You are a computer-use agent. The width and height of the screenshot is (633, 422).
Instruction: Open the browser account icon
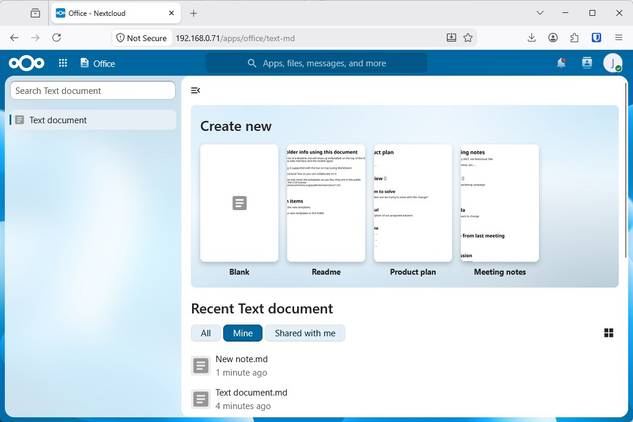click(x=553, y=38)
